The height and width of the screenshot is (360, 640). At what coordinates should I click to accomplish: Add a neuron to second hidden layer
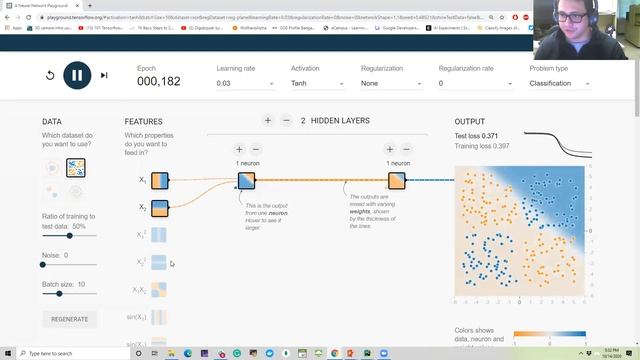(390, 149)
